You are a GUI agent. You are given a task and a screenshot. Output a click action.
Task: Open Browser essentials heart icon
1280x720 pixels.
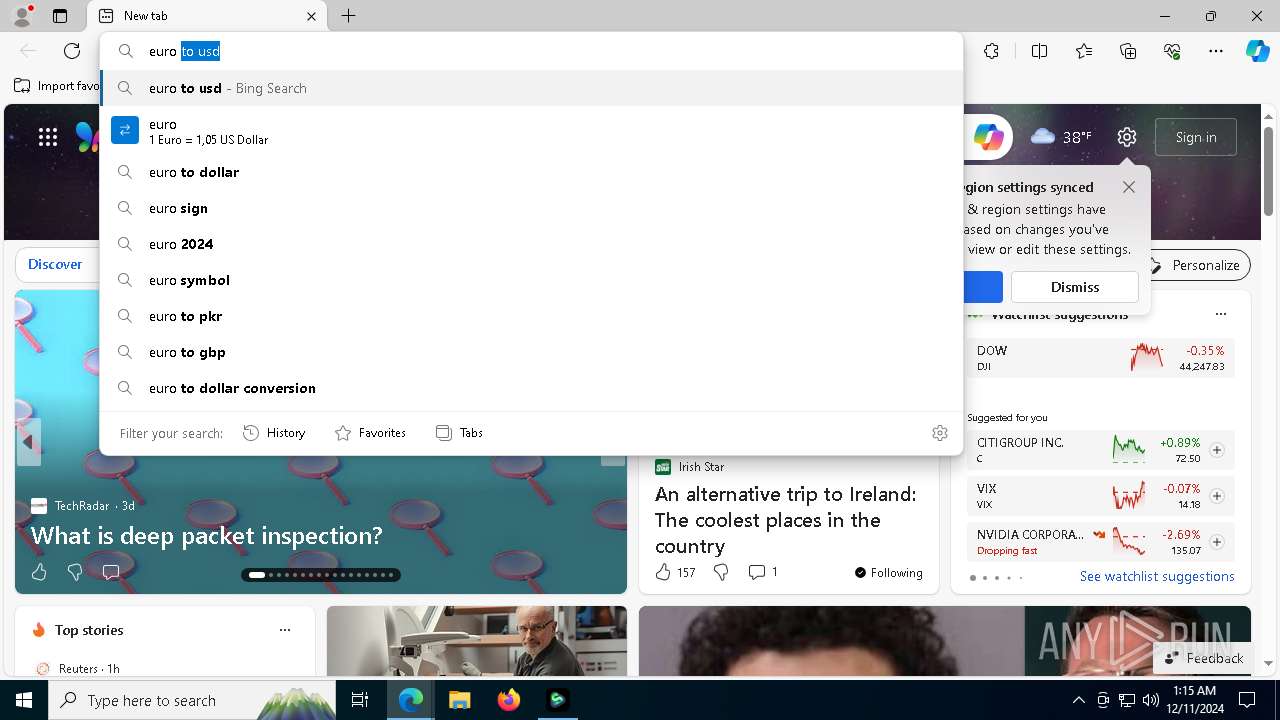pyautogui.click(x=1172, y=51)
